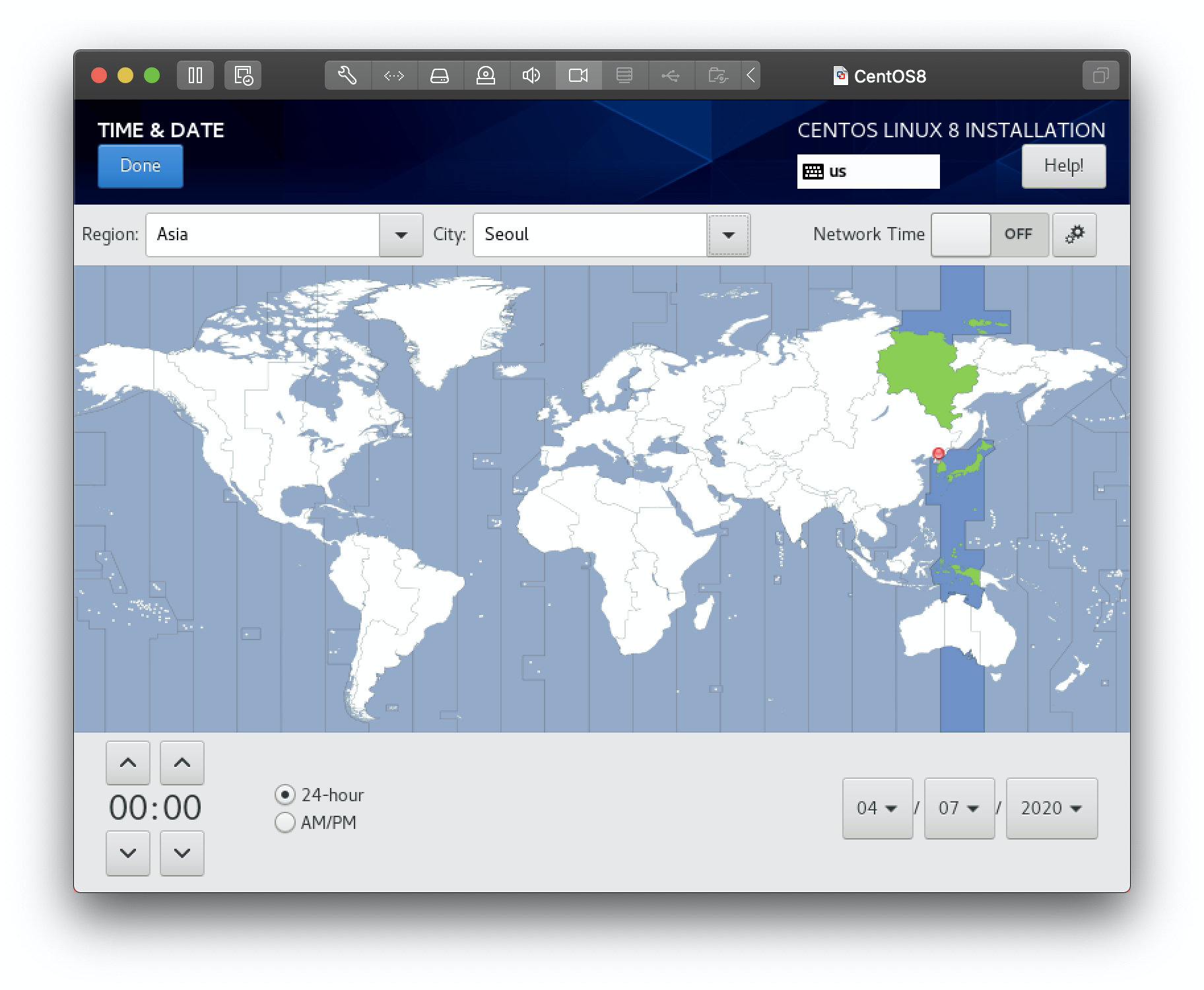Viewport: 1204px width, 990px height.
Task: Click the sound speaker toolbar icon
Action: click(532, 75)
